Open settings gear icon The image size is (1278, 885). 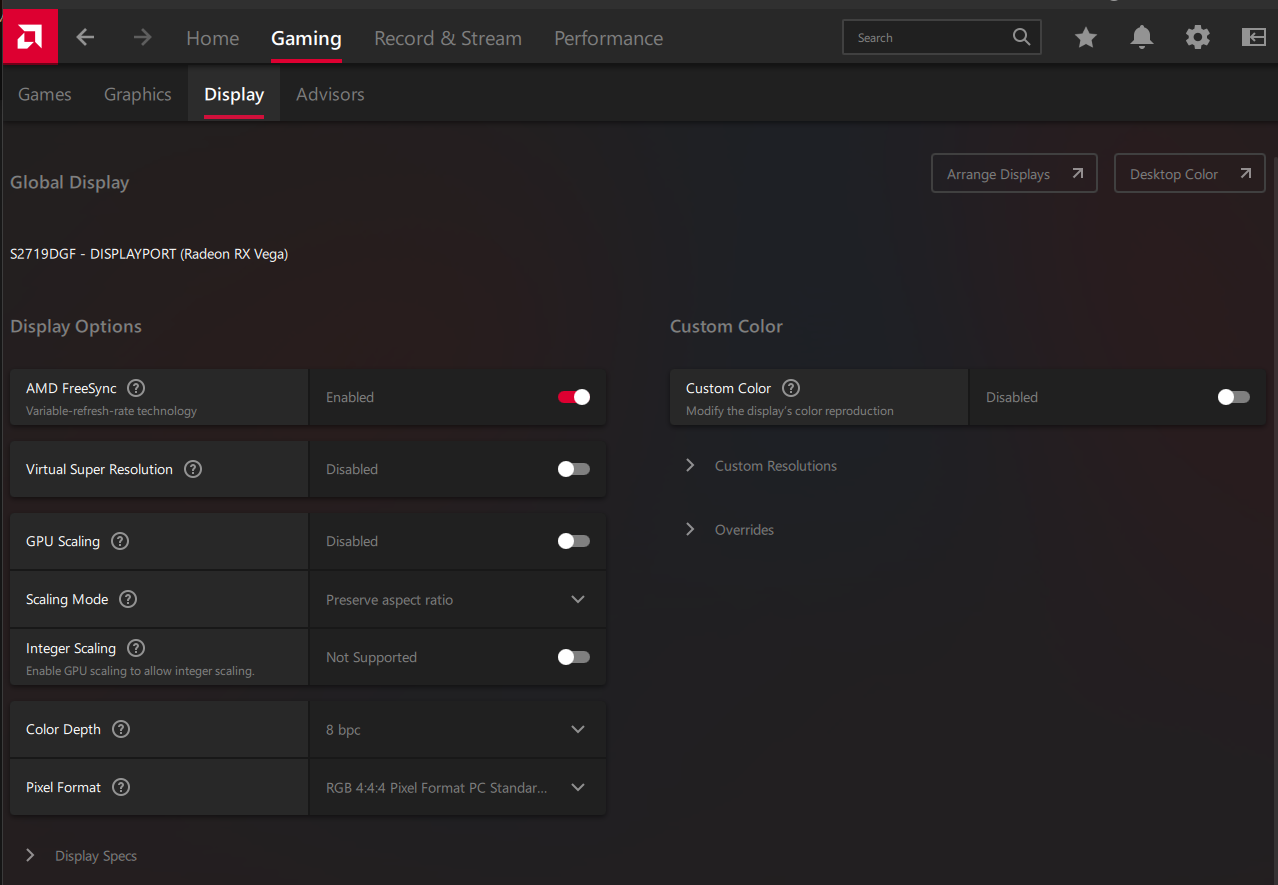(x=1198, y=38)
